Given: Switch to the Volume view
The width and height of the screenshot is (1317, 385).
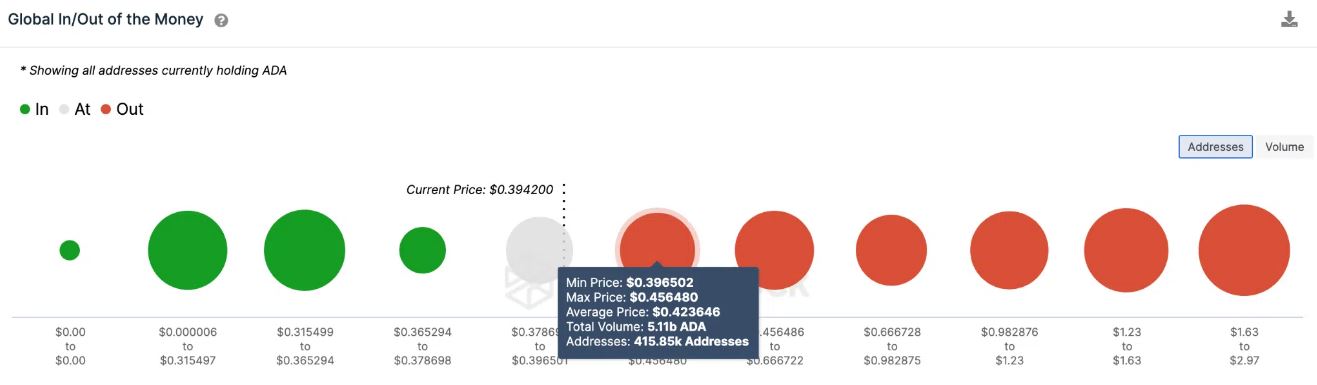Looking at the screenshot, I should click(x=1284, y=147).
